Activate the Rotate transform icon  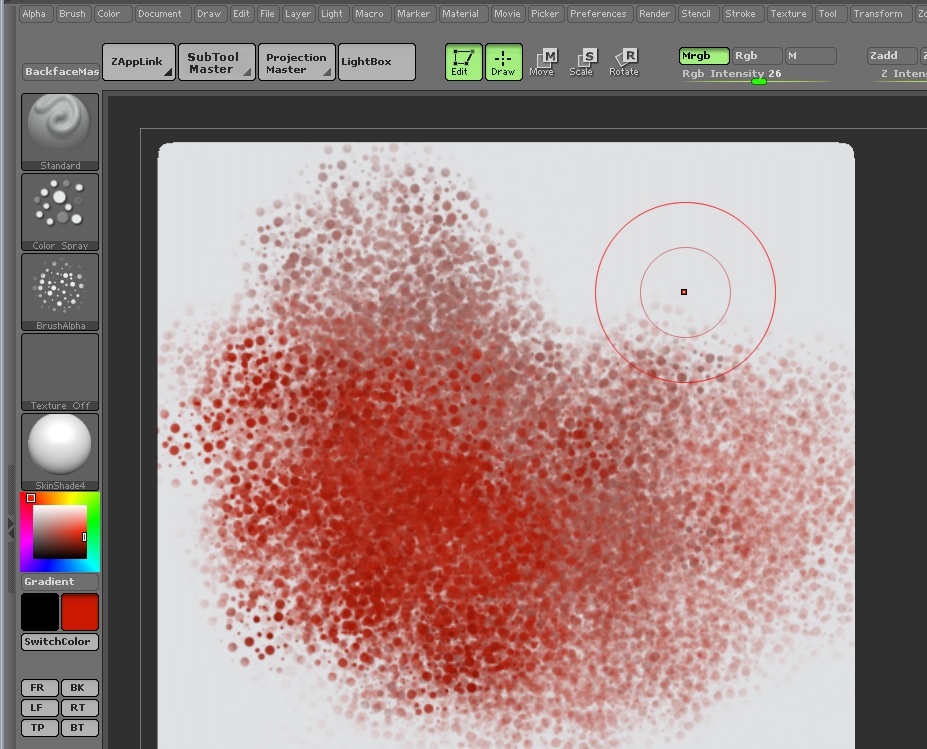624,62
